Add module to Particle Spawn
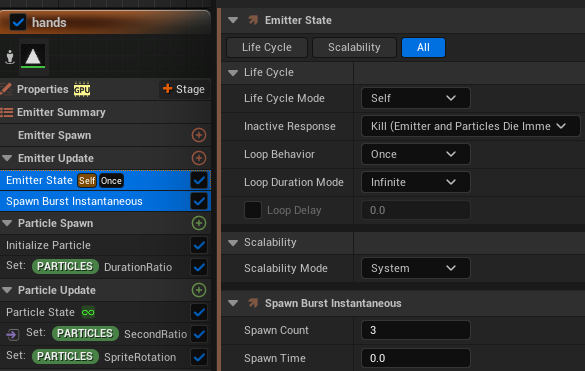585x371 pixels. [x=198, y=223]
